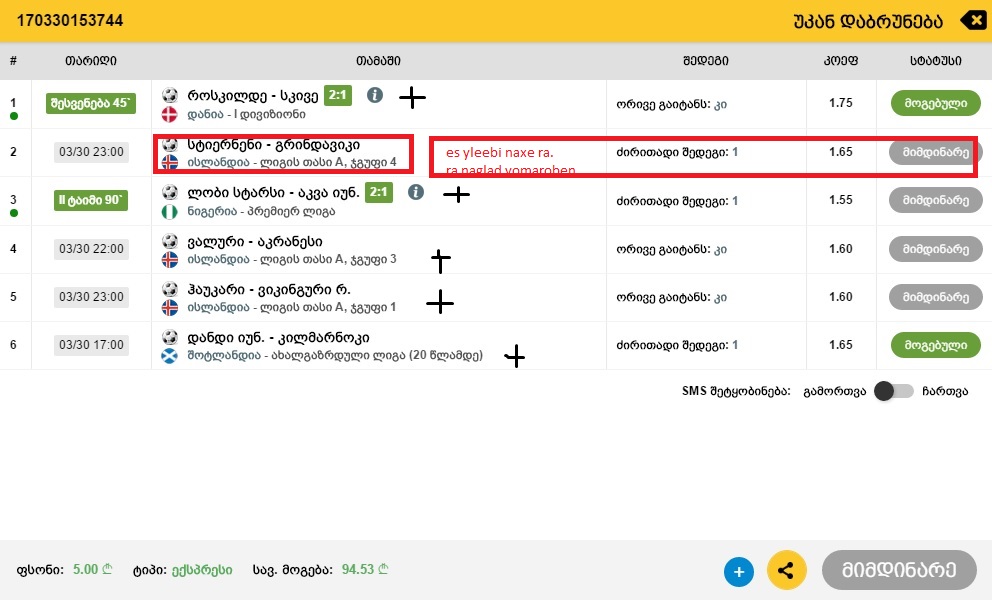Click match name როსკილდე - სკივე

pos(252,96)
